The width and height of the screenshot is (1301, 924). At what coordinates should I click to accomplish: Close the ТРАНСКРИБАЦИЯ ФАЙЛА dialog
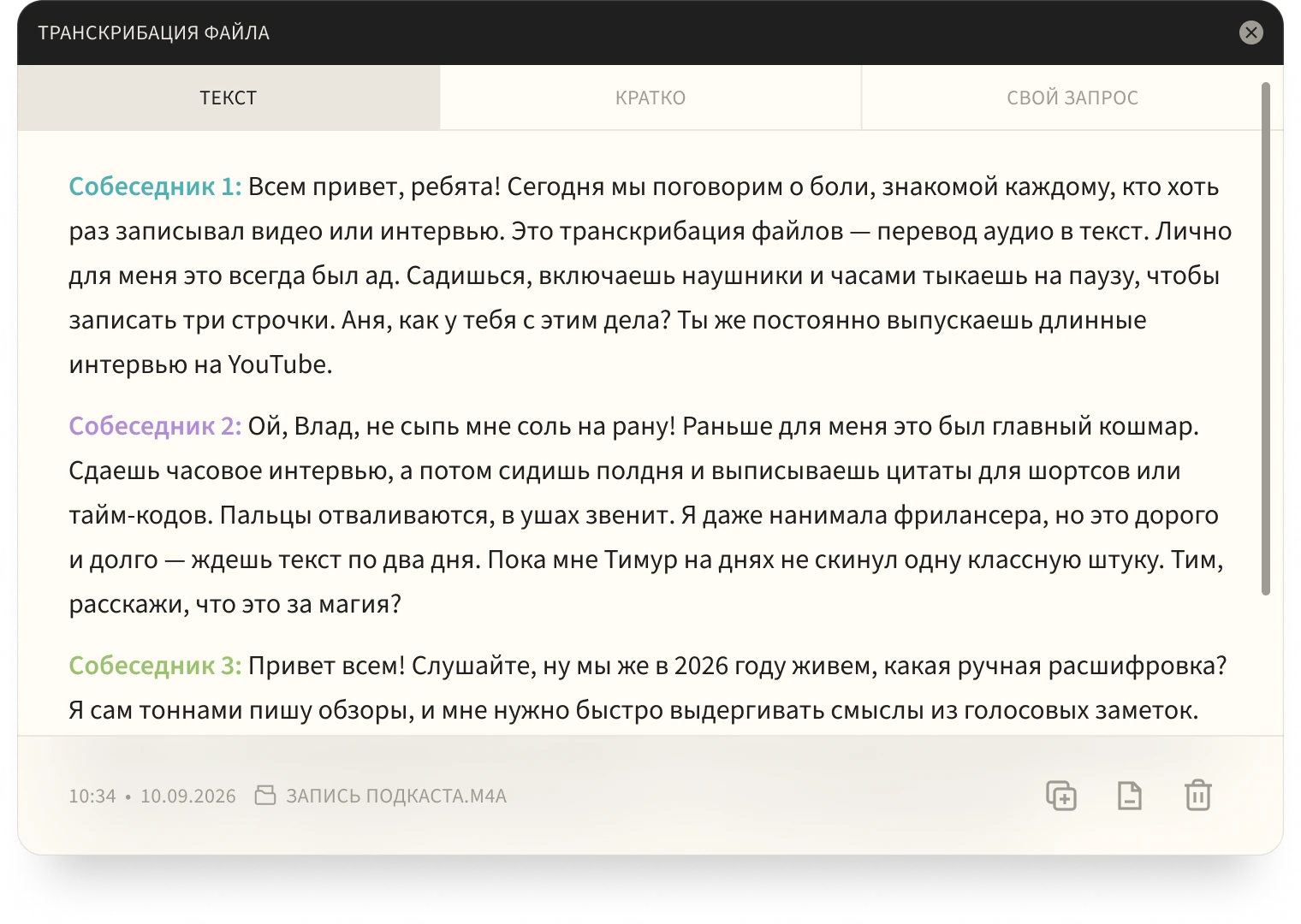pos(1251,33)
